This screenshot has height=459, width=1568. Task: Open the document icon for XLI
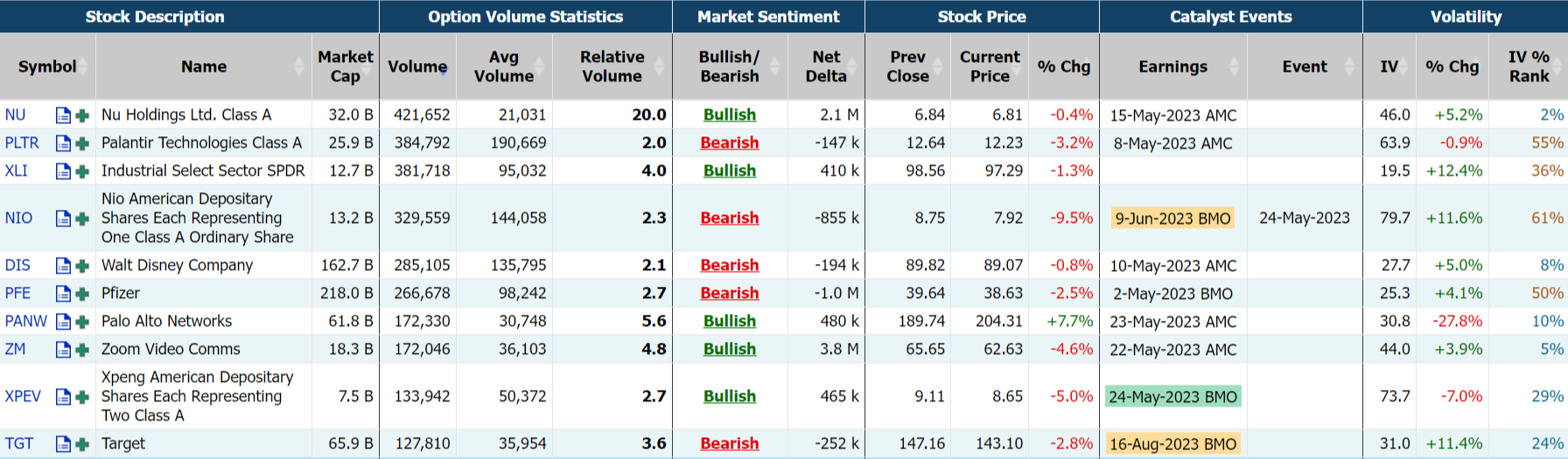click(63, 171)
